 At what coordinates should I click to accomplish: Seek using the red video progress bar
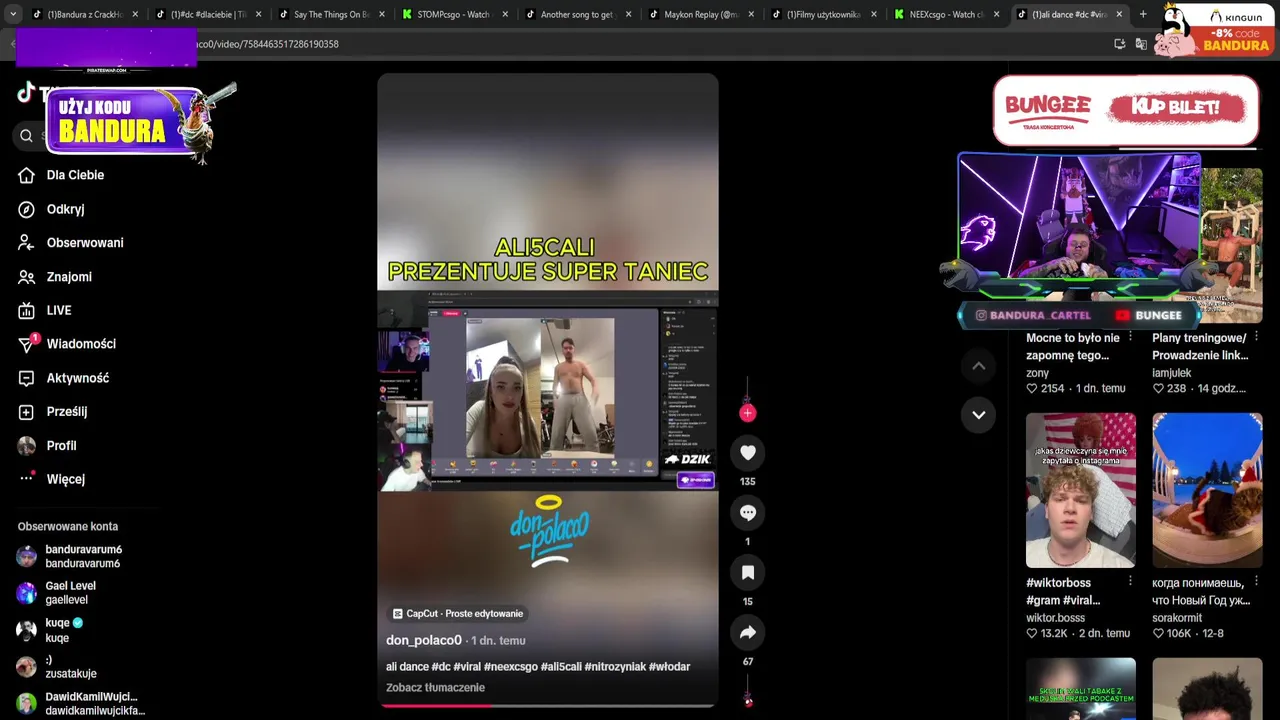(x=548, y=705)
